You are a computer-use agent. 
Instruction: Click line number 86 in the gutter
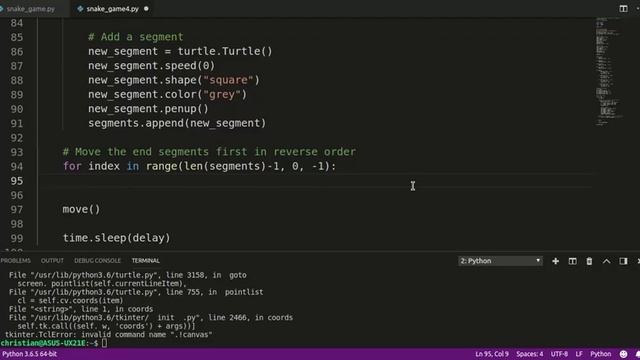point(17,51)
